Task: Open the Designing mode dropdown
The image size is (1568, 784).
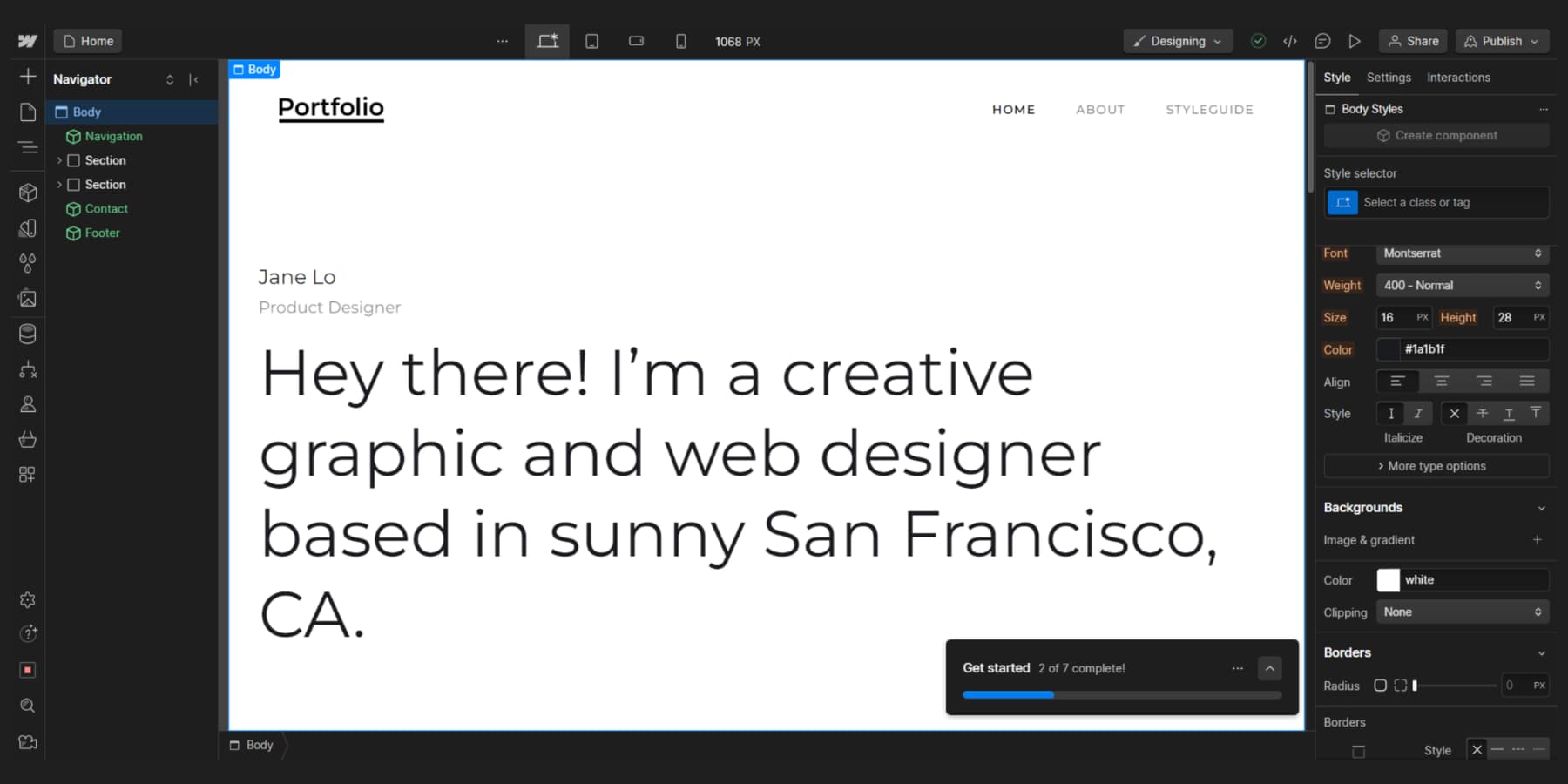Action: (1178, 41)
